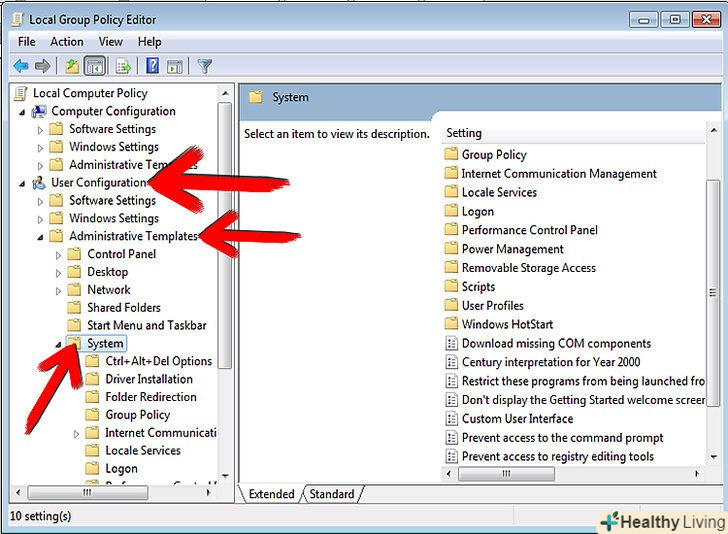Collapse the User Configuration node
This screenshot has width=728, height=534.
tap(22, 184)
